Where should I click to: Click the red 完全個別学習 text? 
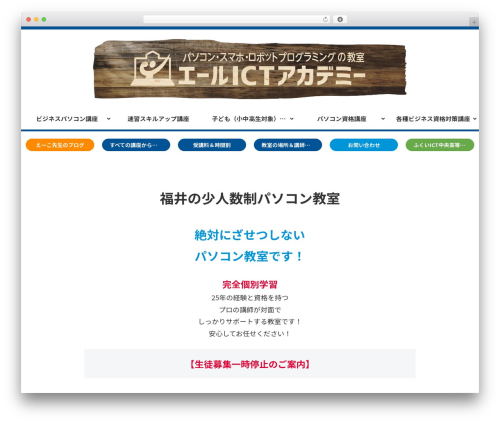click(250, 285)
